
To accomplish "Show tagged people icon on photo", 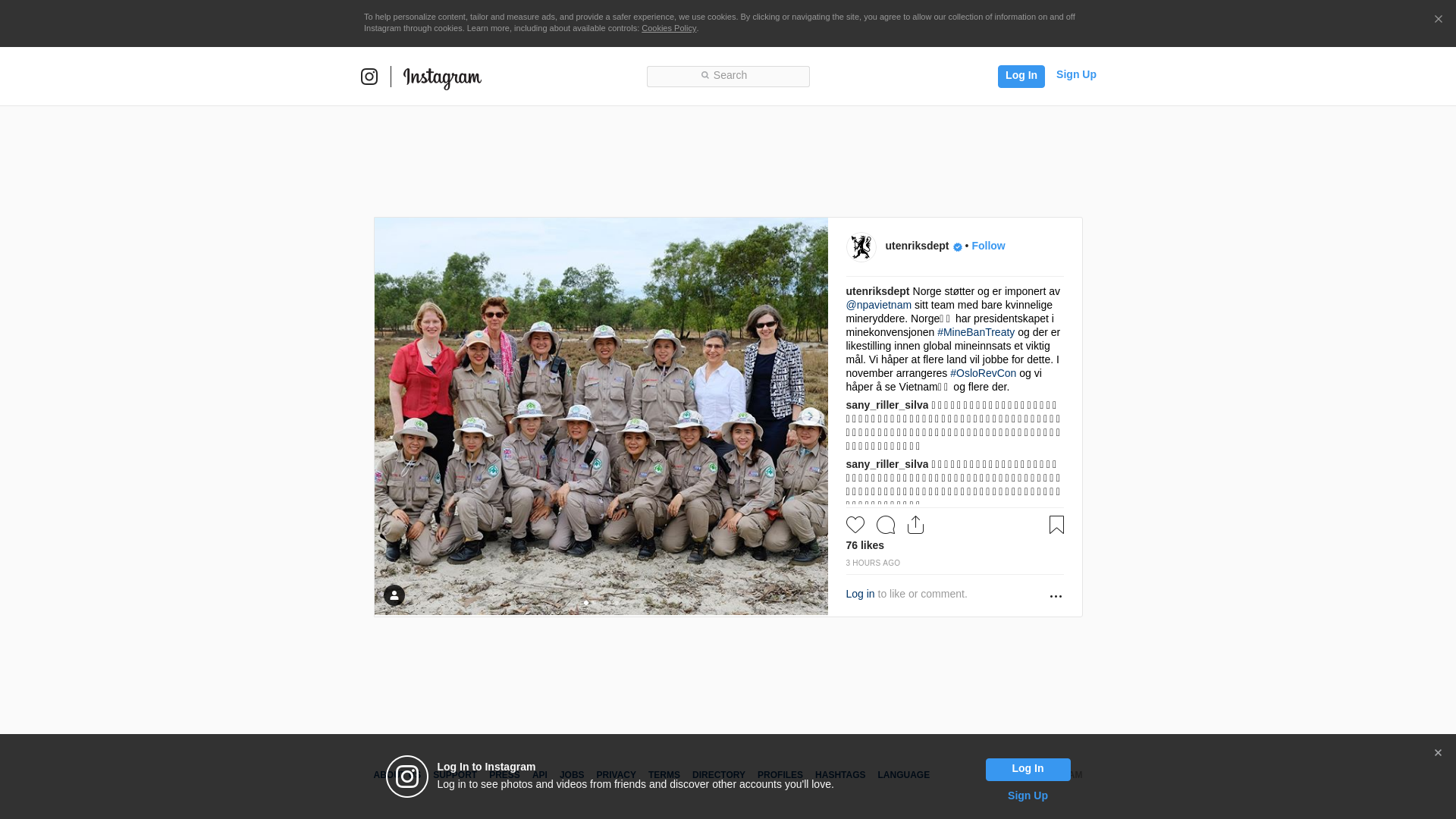I will point(394,595).
